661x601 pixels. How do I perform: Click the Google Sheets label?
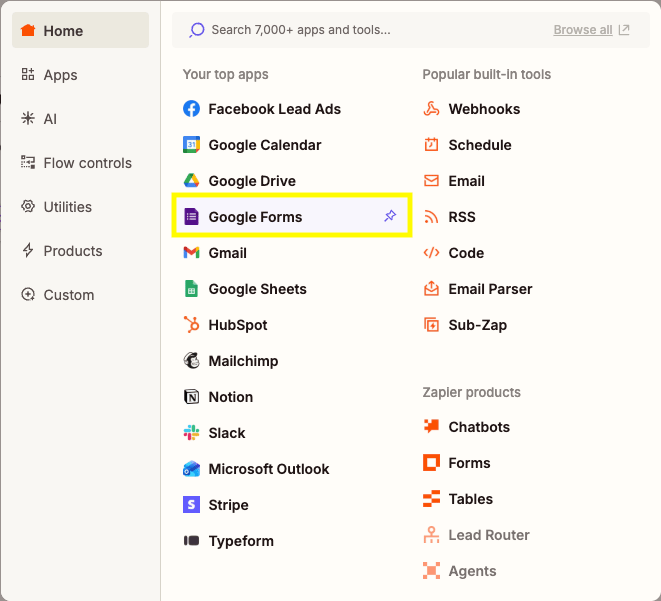point(258,289)
